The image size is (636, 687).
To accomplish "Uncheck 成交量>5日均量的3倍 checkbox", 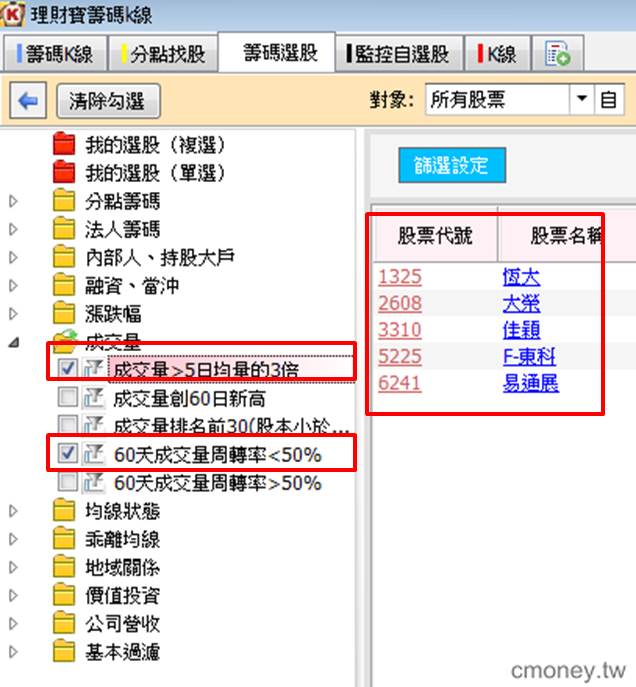I will [67, 368].
